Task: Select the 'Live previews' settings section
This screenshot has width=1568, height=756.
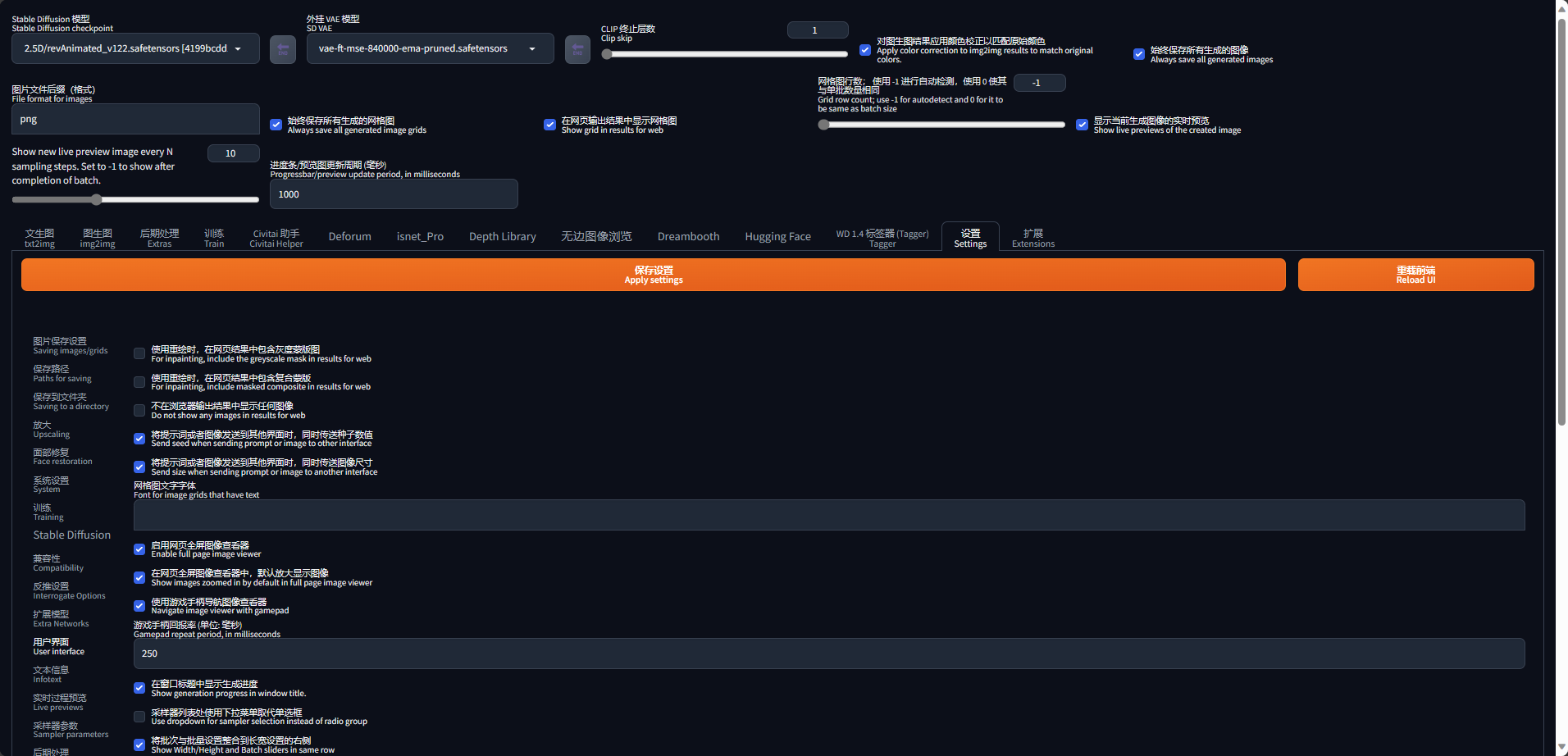Action: pyautogui.click(x=58, y=702)
